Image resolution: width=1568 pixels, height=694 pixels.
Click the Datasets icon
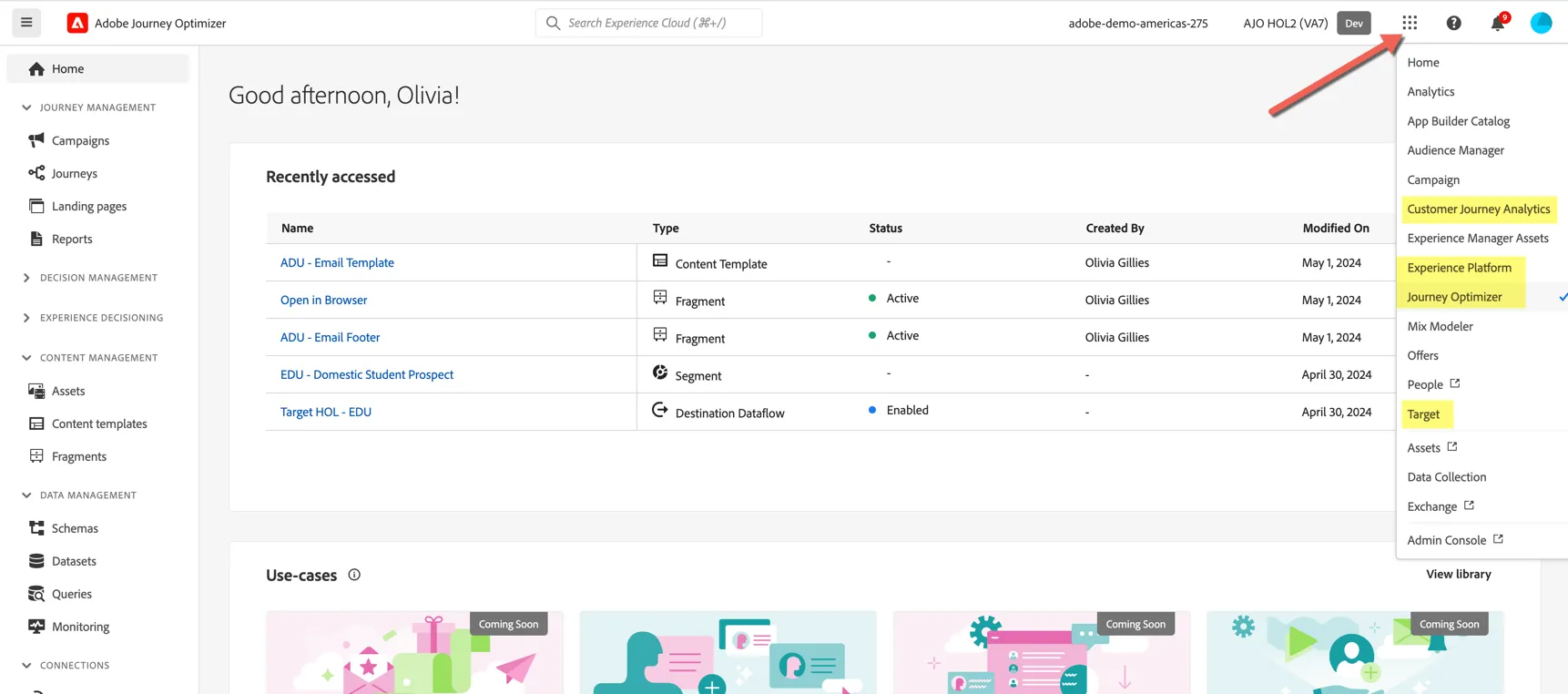point(36,561)
